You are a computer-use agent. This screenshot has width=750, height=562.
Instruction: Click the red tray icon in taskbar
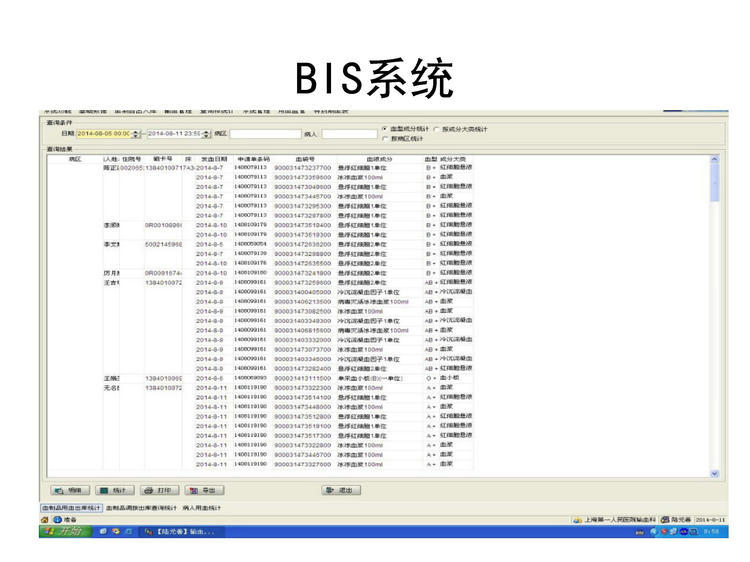[x=664, y=531]
